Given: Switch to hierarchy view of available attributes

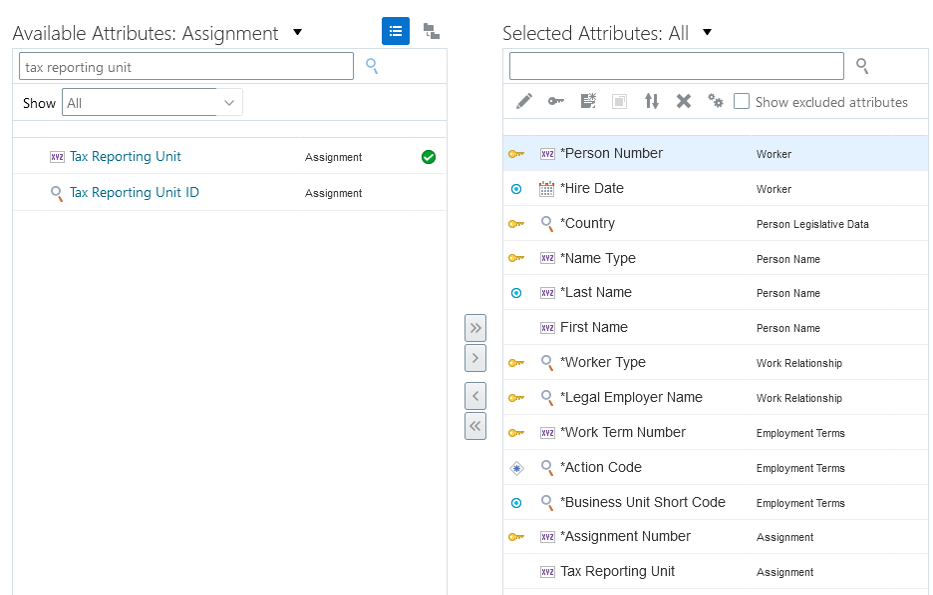Looking at the screenshot, I should [x=431, y=31].
